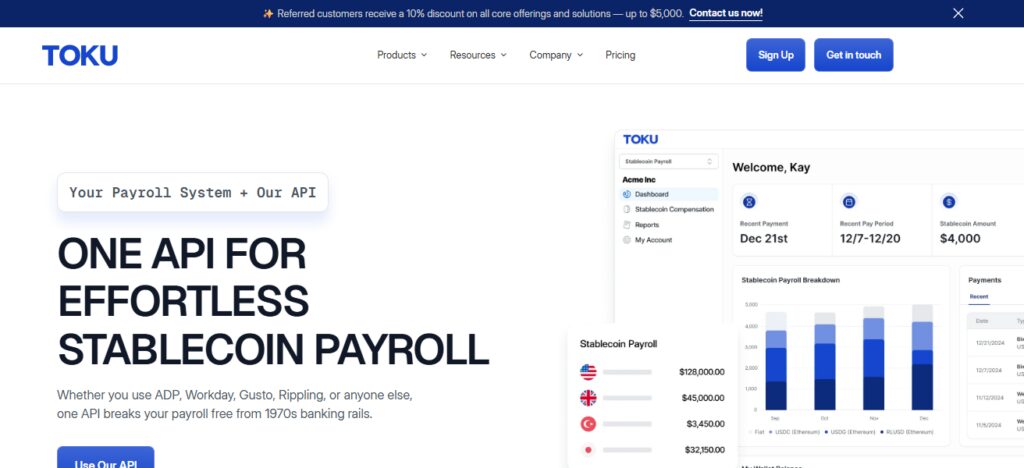Click the Your Payroll System + Our API badge
Viewport: 1024px width, 468px height.
(x=193, y=193)
